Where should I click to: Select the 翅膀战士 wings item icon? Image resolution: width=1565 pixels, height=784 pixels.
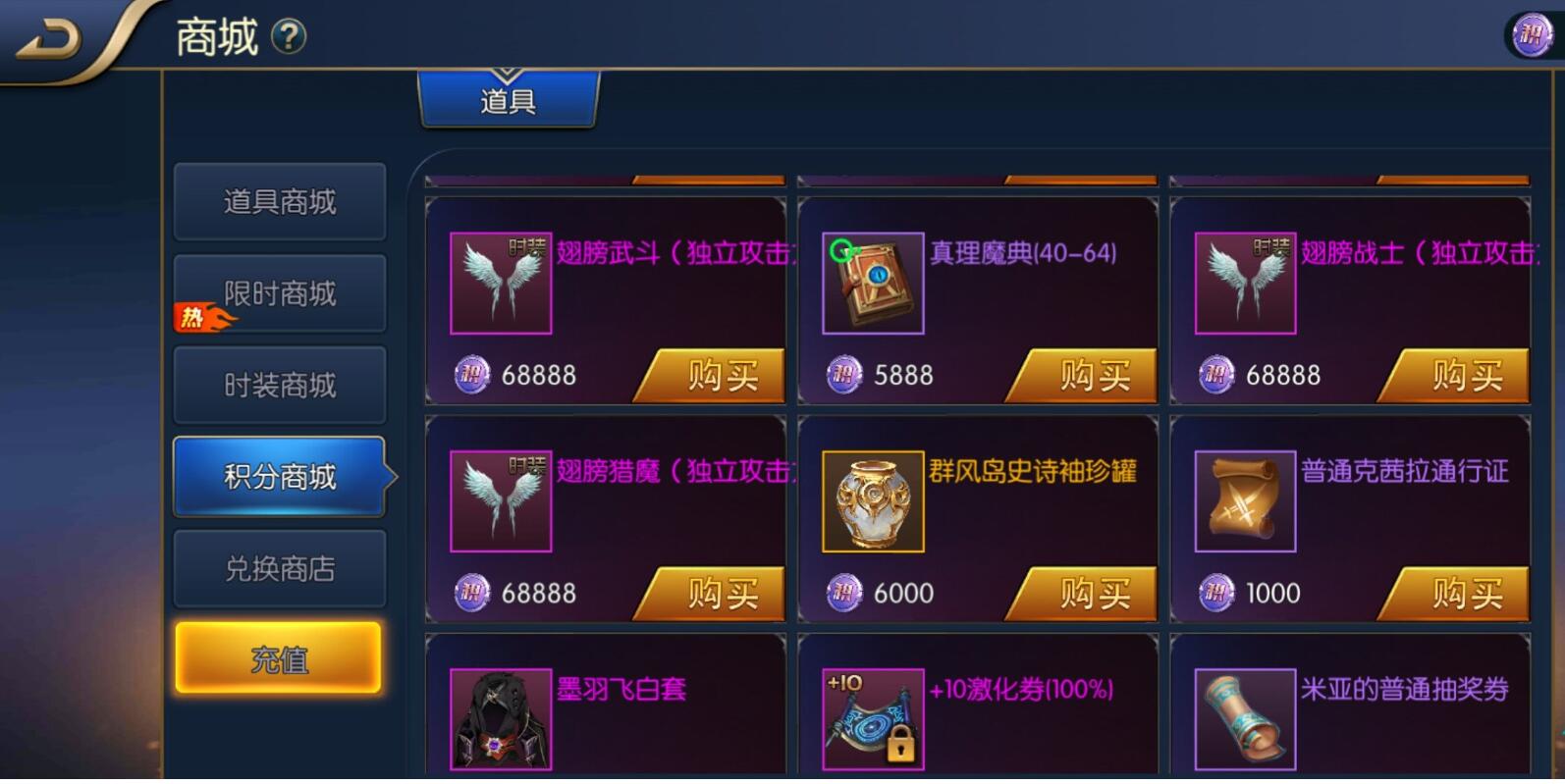[1245, 283]
